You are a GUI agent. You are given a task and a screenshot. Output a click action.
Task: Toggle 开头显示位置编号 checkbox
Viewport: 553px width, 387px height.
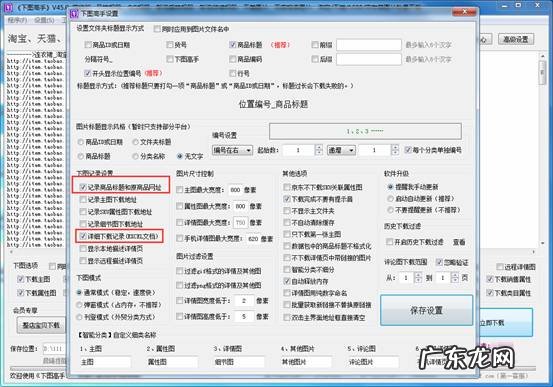(87, 73)
